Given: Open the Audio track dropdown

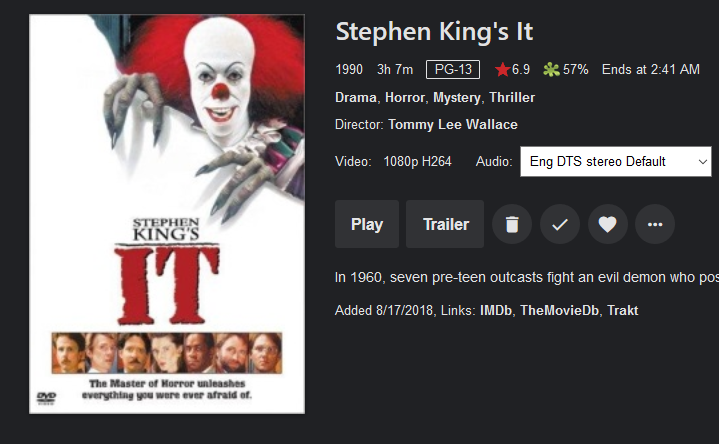Looking at the screenshot, I should (615, 161).
